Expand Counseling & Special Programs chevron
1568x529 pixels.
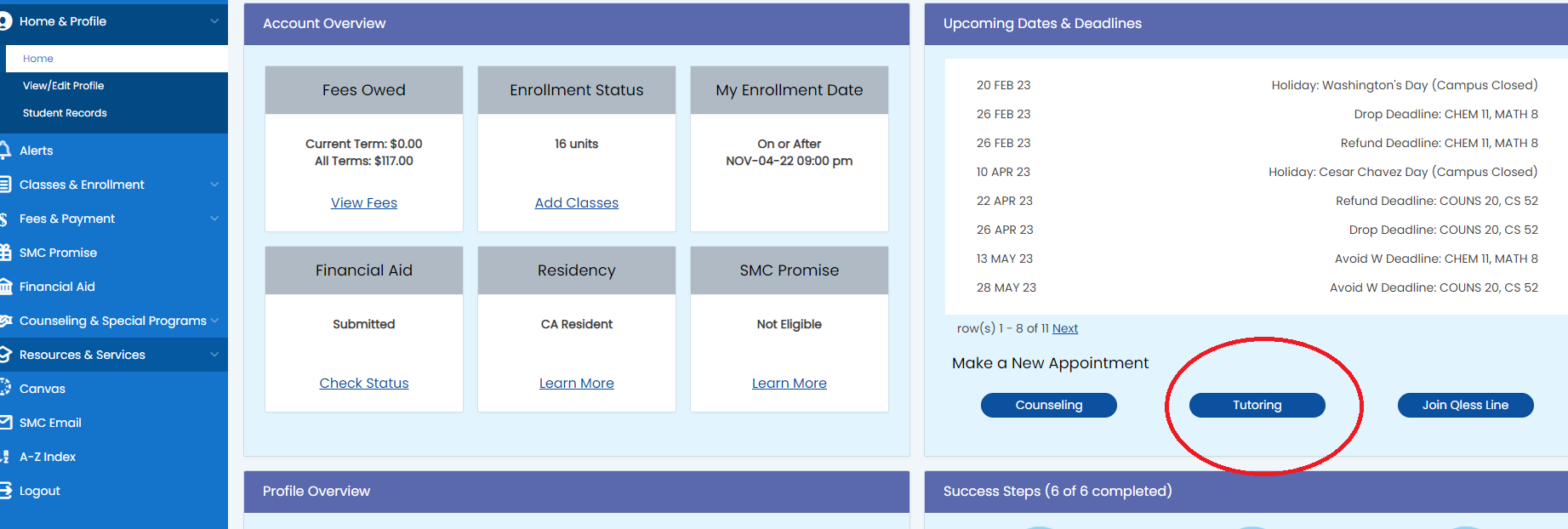(x=214, y=321)
